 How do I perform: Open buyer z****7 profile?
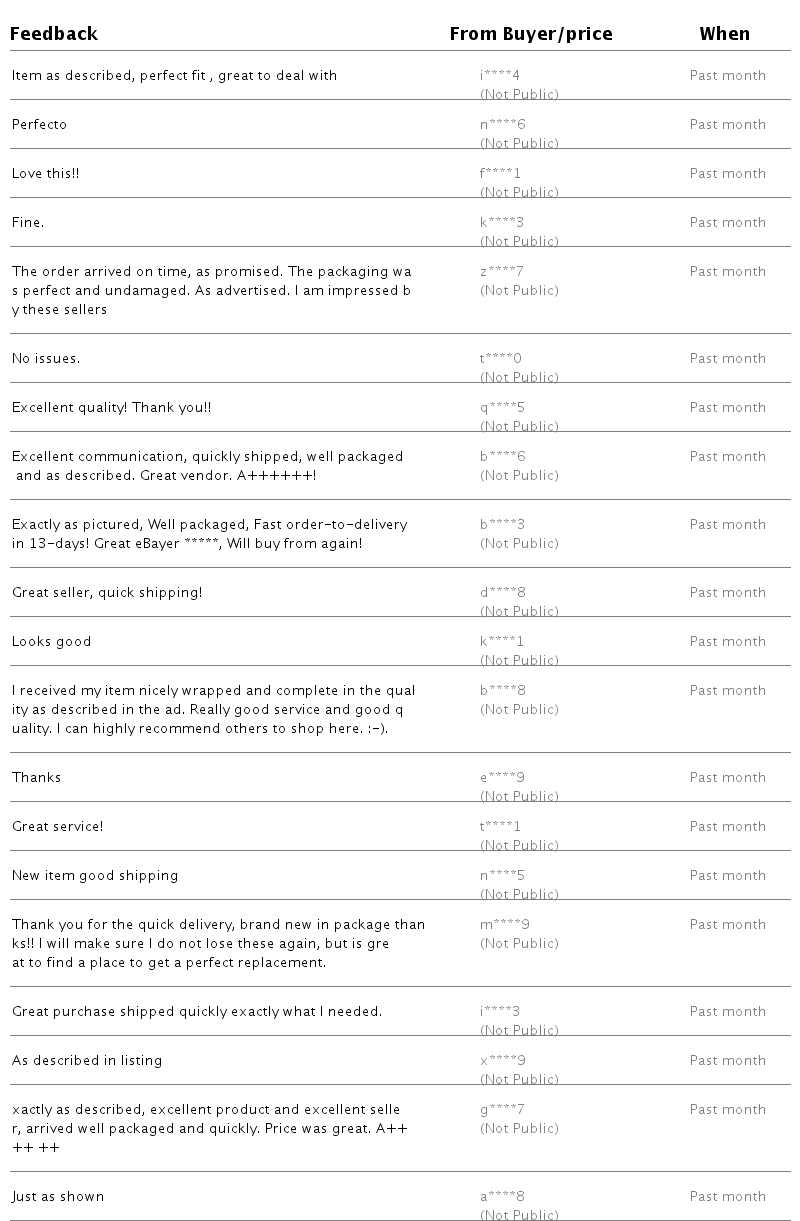[502, 271]
